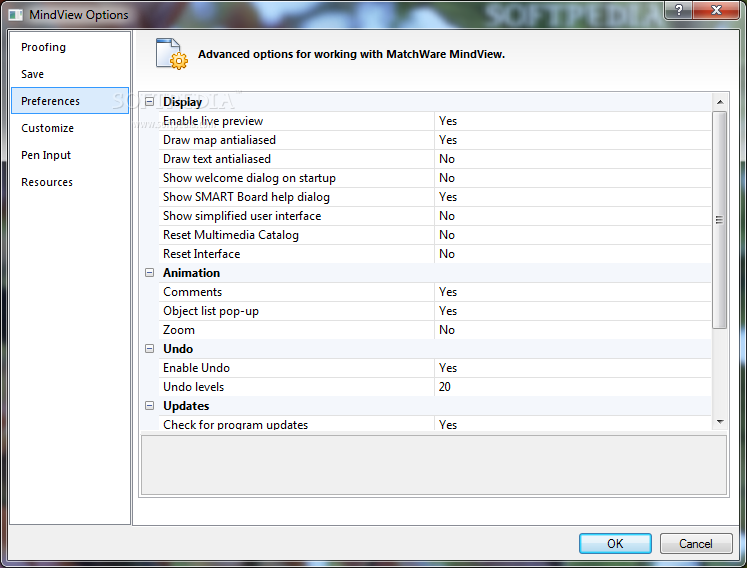
Task: Select Reset Multimedia Catalog row
Action: click(x=434, y=235)
